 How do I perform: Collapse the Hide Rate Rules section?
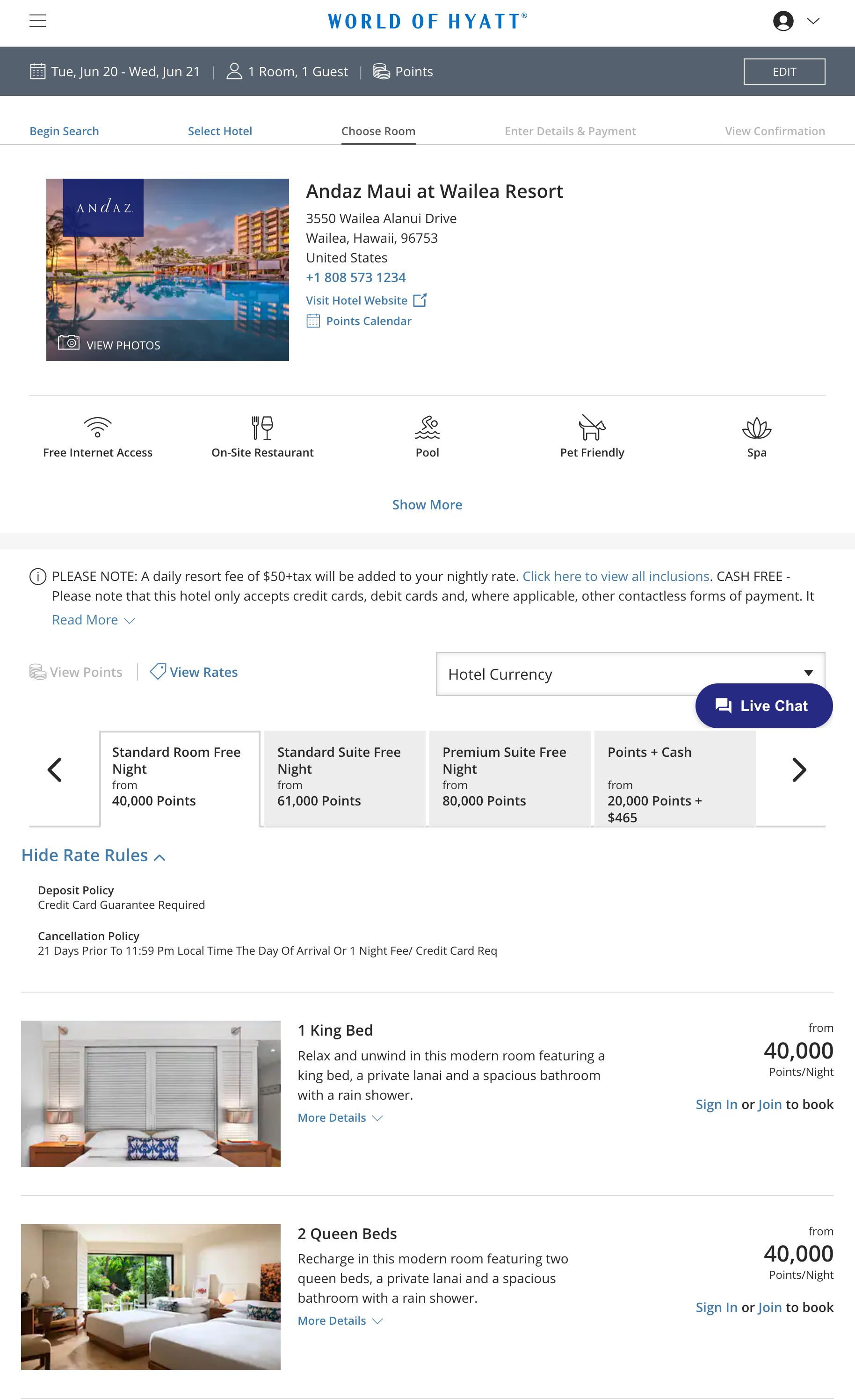point(93,855)
